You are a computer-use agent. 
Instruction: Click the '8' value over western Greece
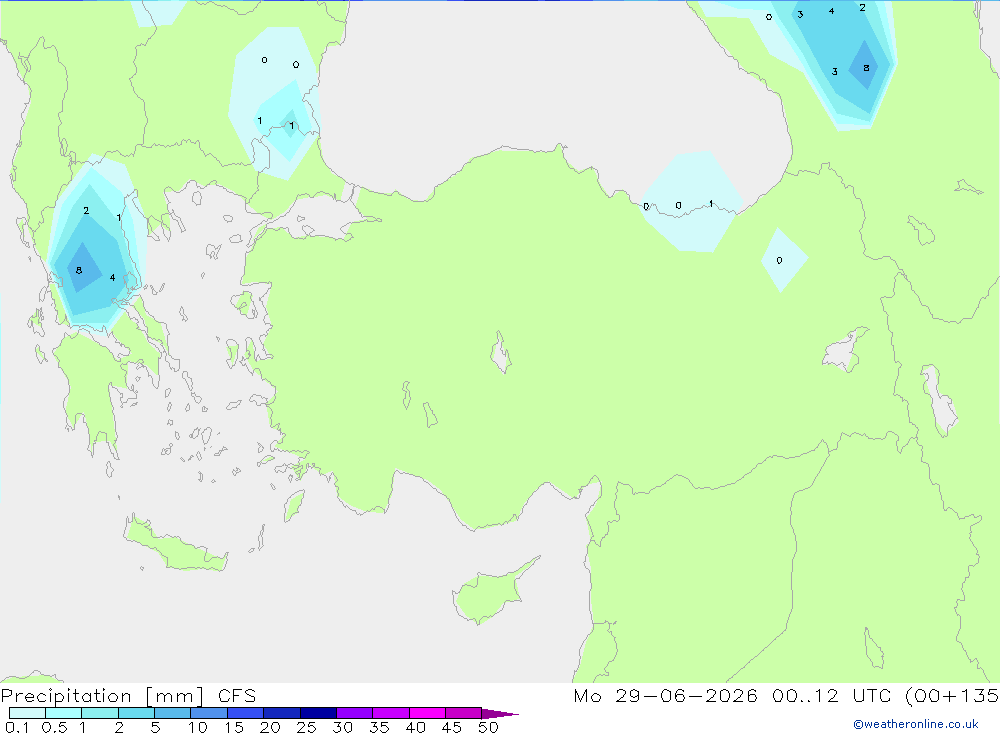pos(79,270)
